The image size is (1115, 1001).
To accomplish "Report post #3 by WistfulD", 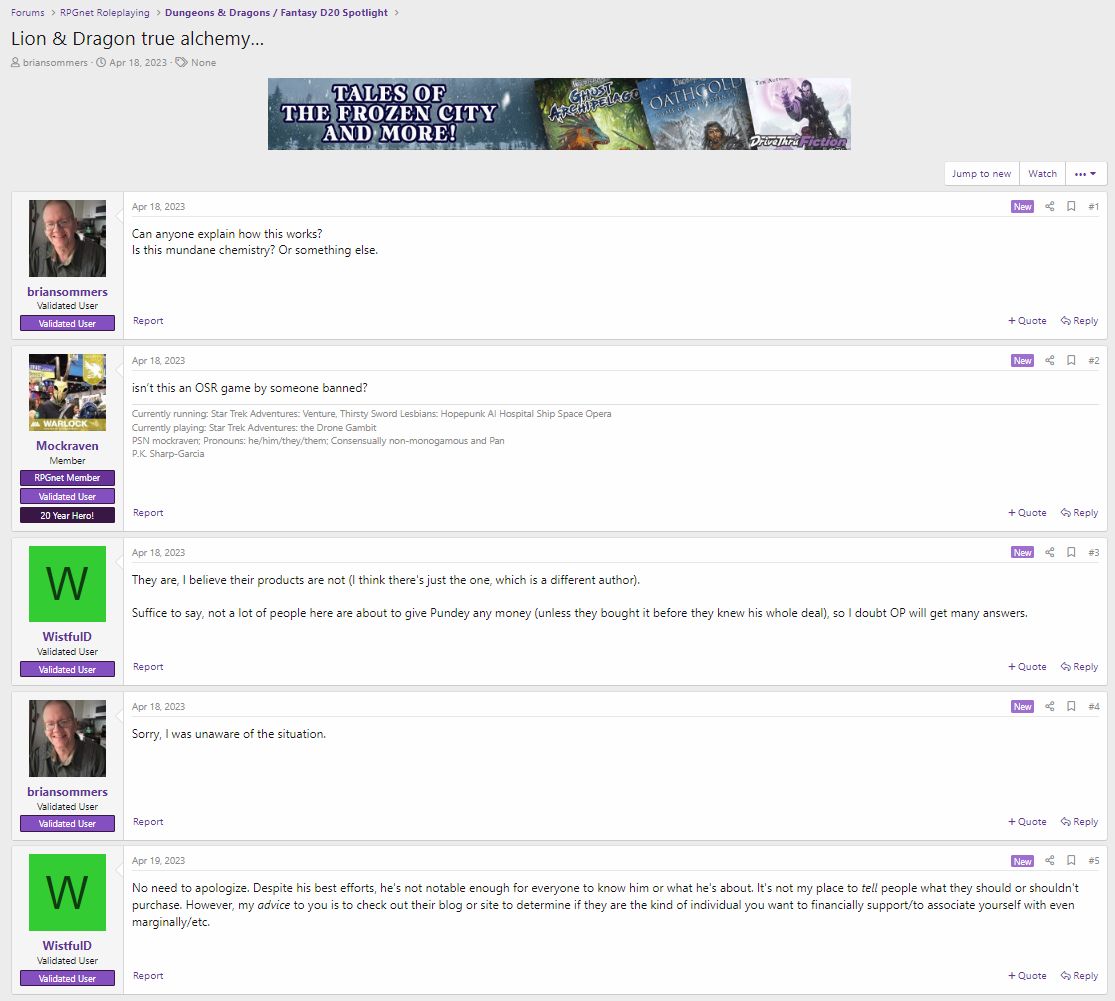I will (x=148, y=667).
